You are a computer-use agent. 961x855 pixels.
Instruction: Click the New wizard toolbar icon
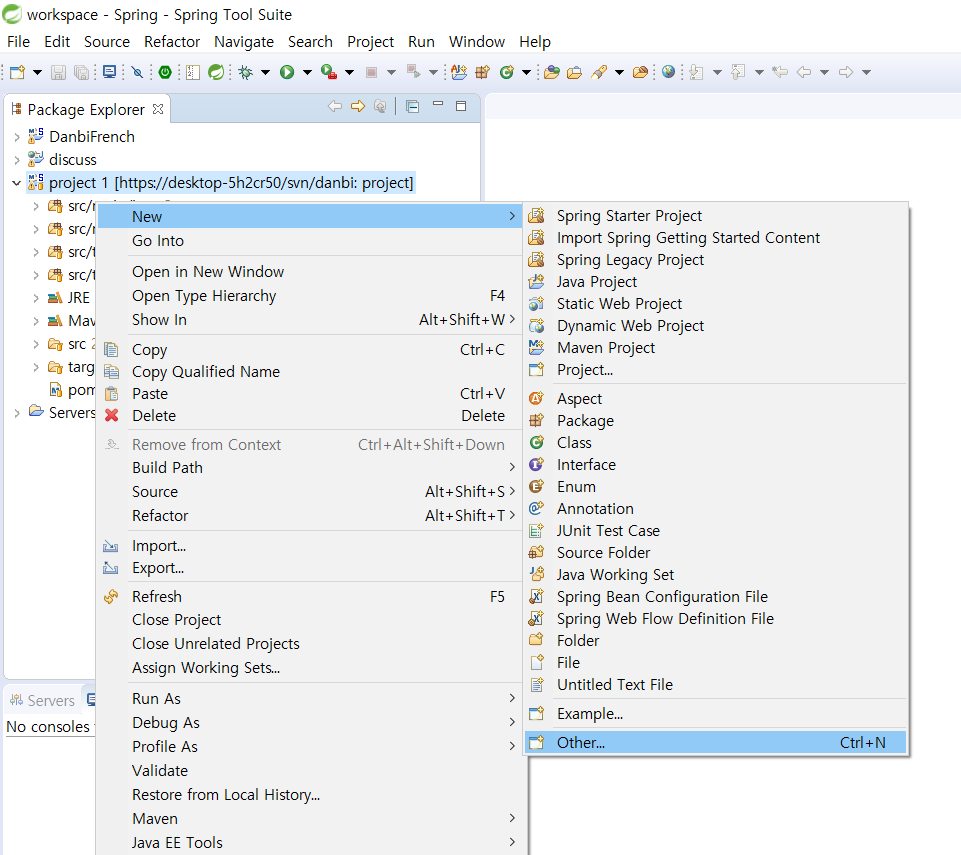click(17, 72)
